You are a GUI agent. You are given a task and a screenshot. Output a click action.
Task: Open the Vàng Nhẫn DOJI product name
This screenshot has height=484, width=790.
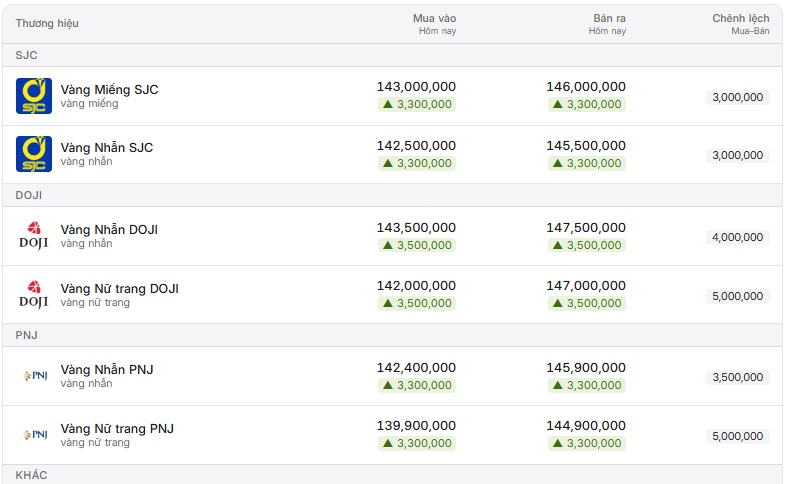coord(109,230)
